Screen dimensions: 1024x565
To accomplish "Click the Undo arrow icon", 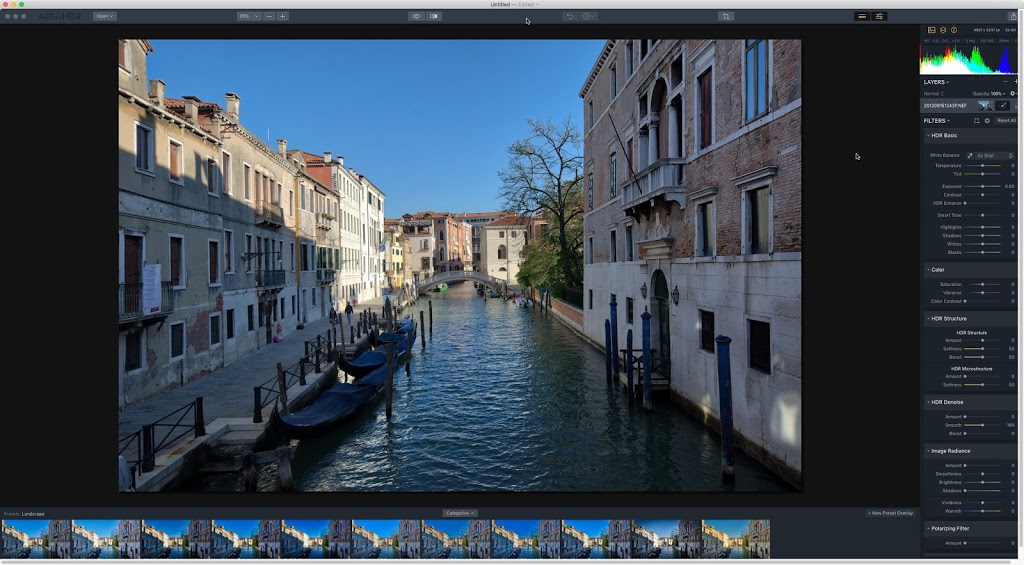I will point(568,16).
